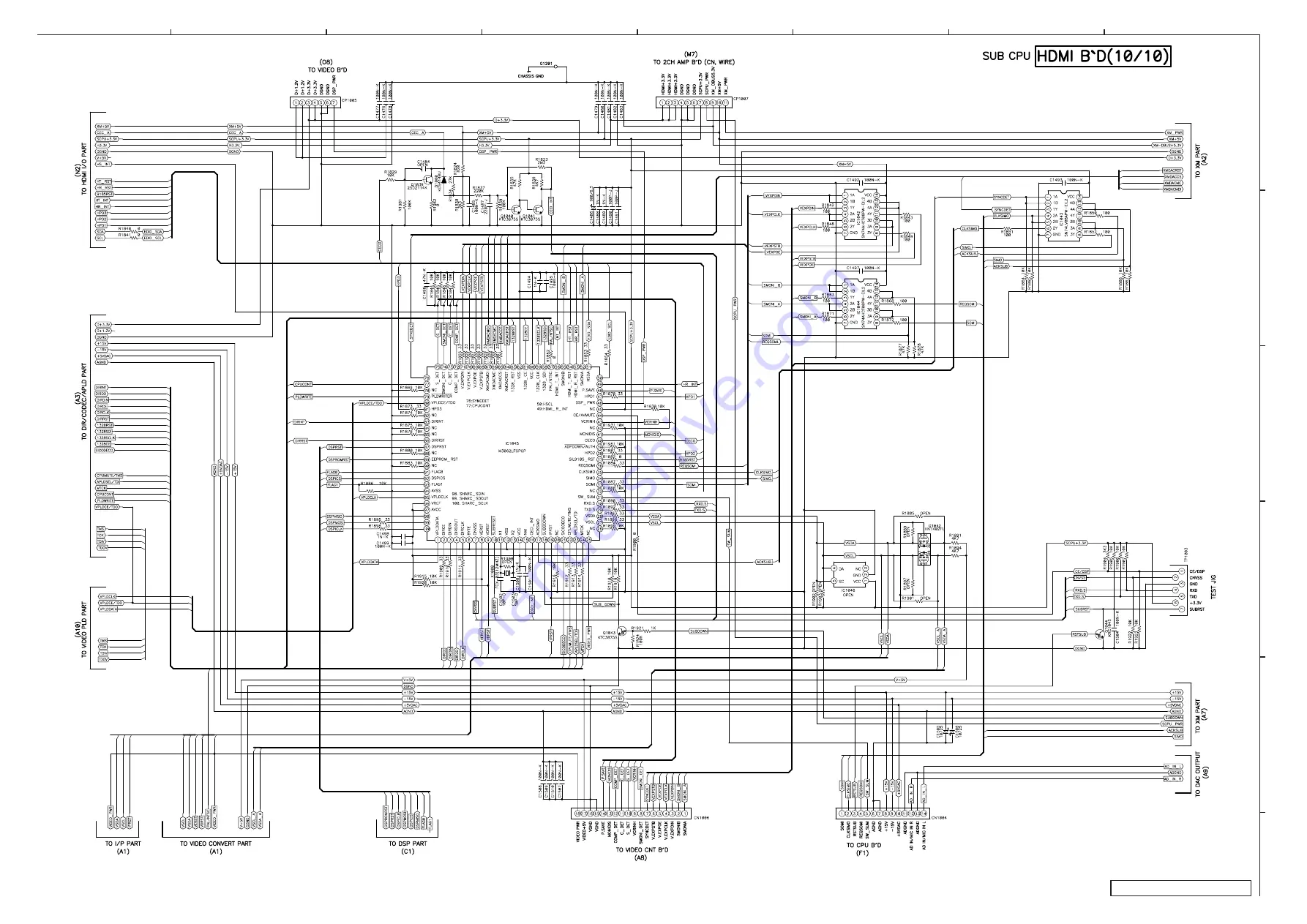The width and height of the screenshot is (1307, 924).
Task: Select the 'TO HDMI I/O PART' (N2) label
Action: 84,168
